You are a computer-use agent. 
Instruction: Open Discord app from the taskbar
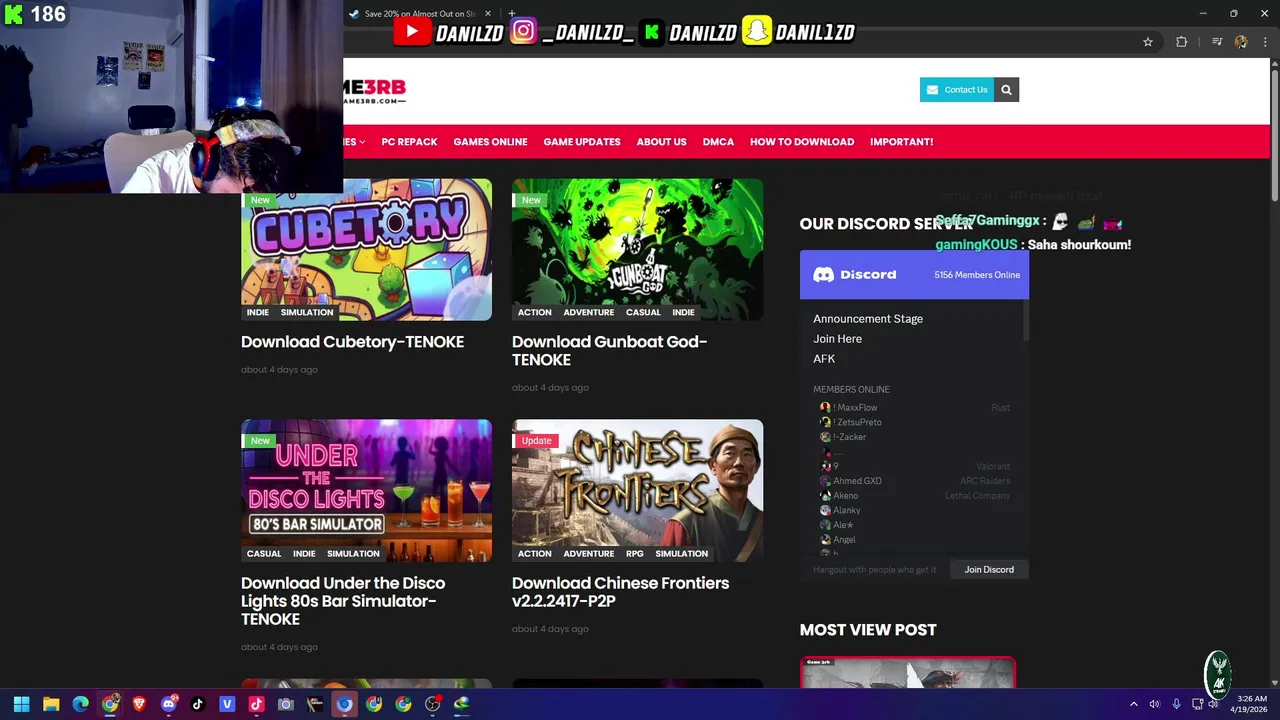[x=168, y=704]
